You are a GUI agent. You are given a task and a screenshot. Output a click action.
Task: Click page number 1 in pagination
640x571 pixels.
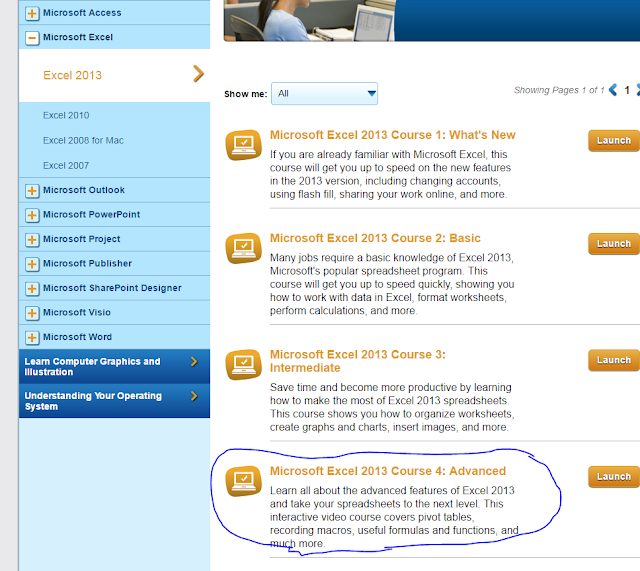(x=627, y=90)
